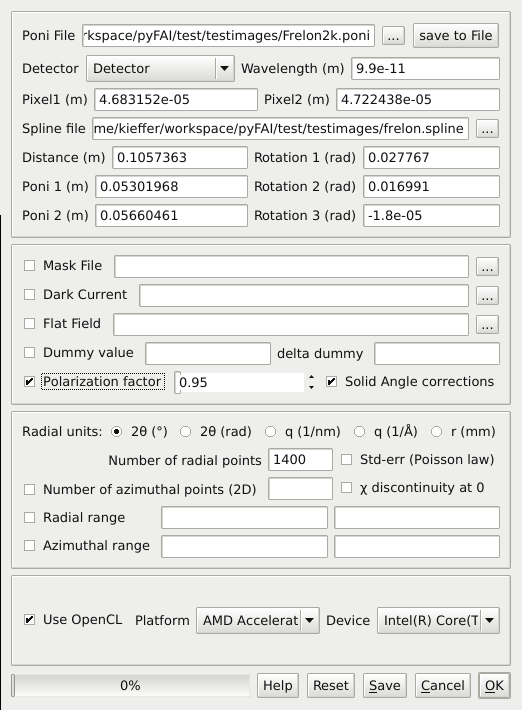Edit the Number of radial points field
This screenshot has height=710, width=522.
point(300,460)
